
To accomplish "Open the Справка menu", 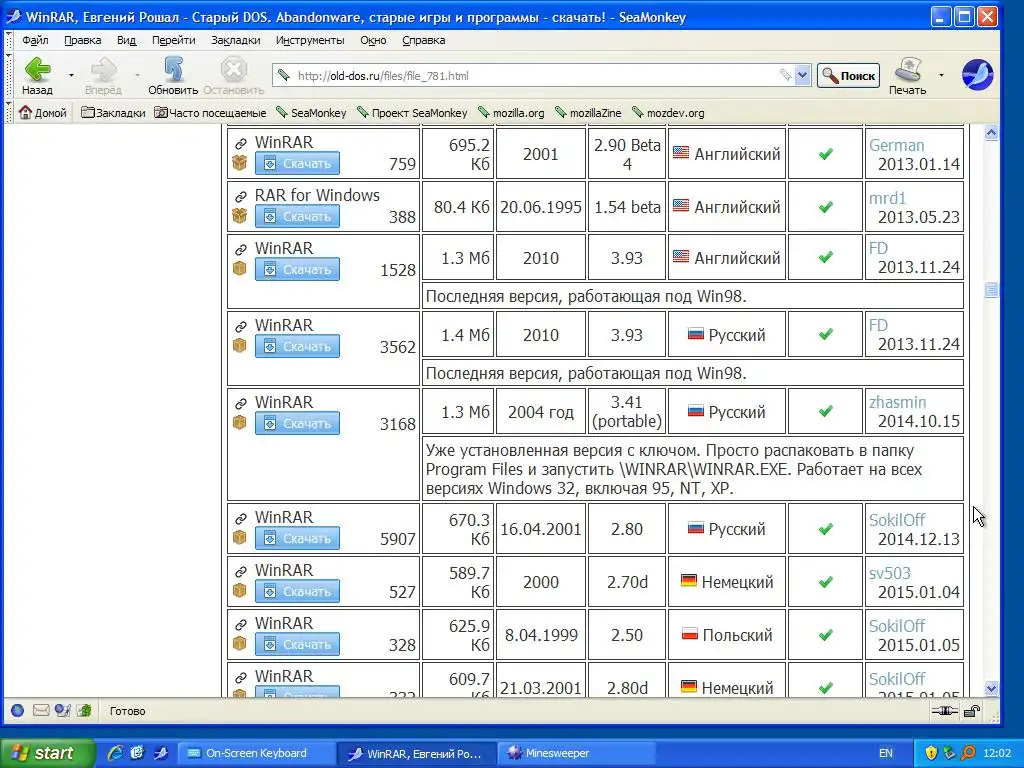I will coord(423,40).
